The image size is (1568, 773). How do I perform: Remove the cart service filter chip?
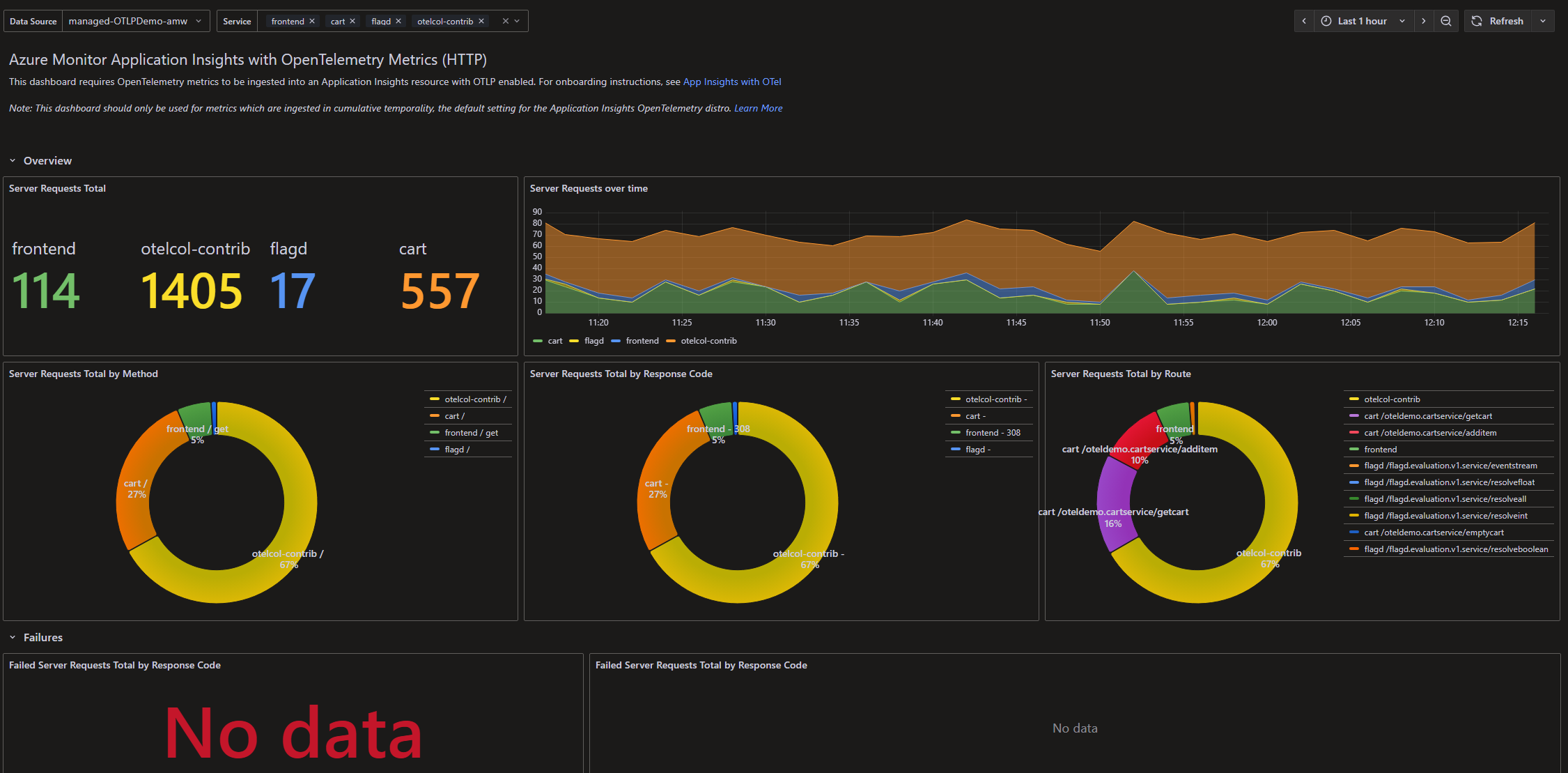[x=352, y=22]
